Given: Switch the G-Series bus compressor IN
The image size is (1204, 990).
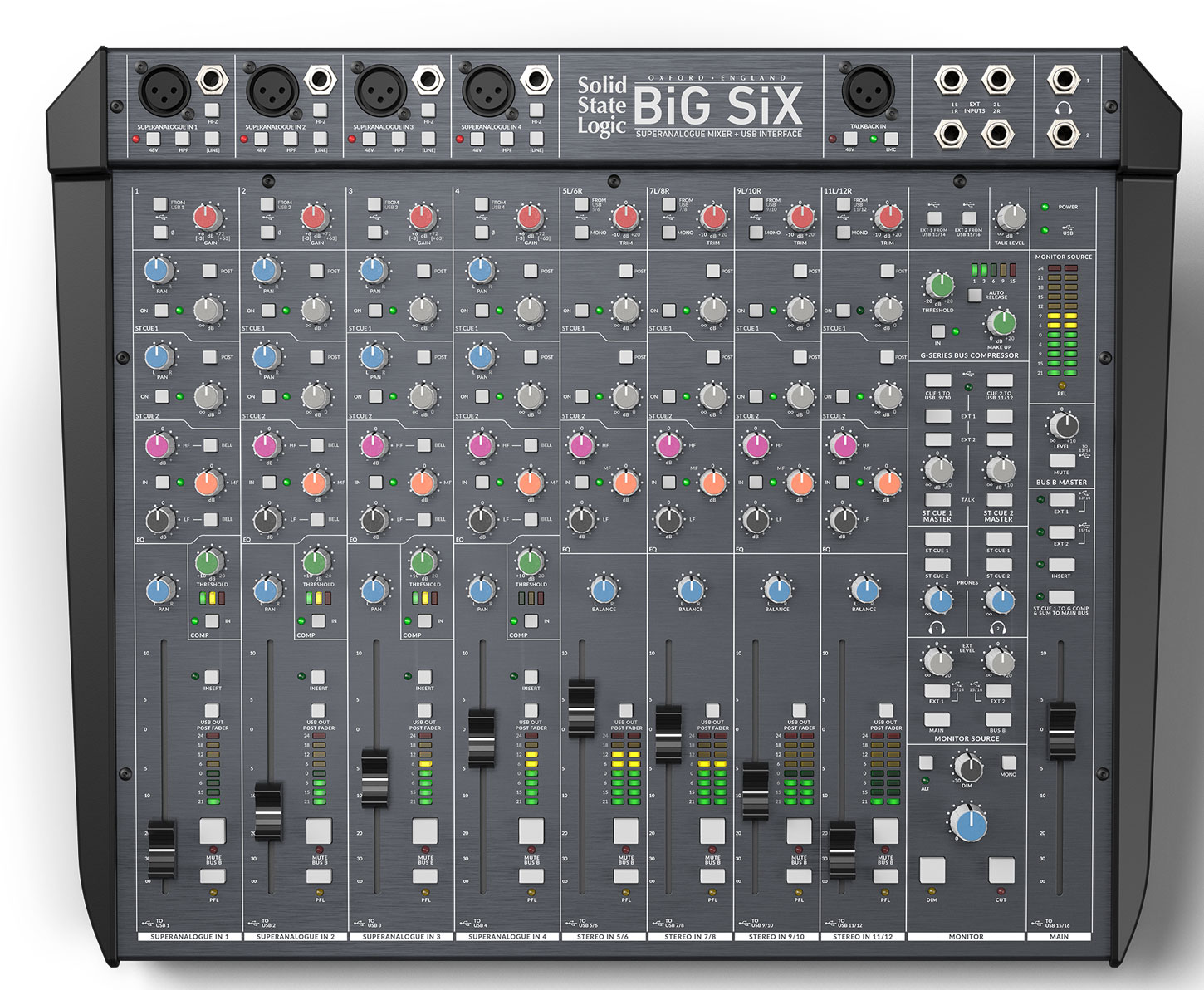Looking at the screenshot, I should coord(938,331).
